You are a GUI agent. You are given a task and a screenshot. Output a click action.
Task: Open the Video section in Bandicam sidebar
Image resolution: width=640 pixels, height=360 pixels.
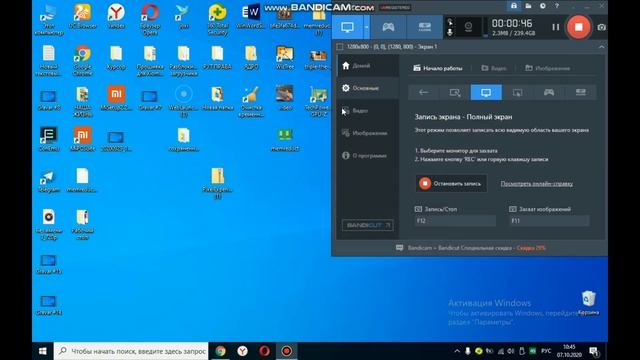367,111
